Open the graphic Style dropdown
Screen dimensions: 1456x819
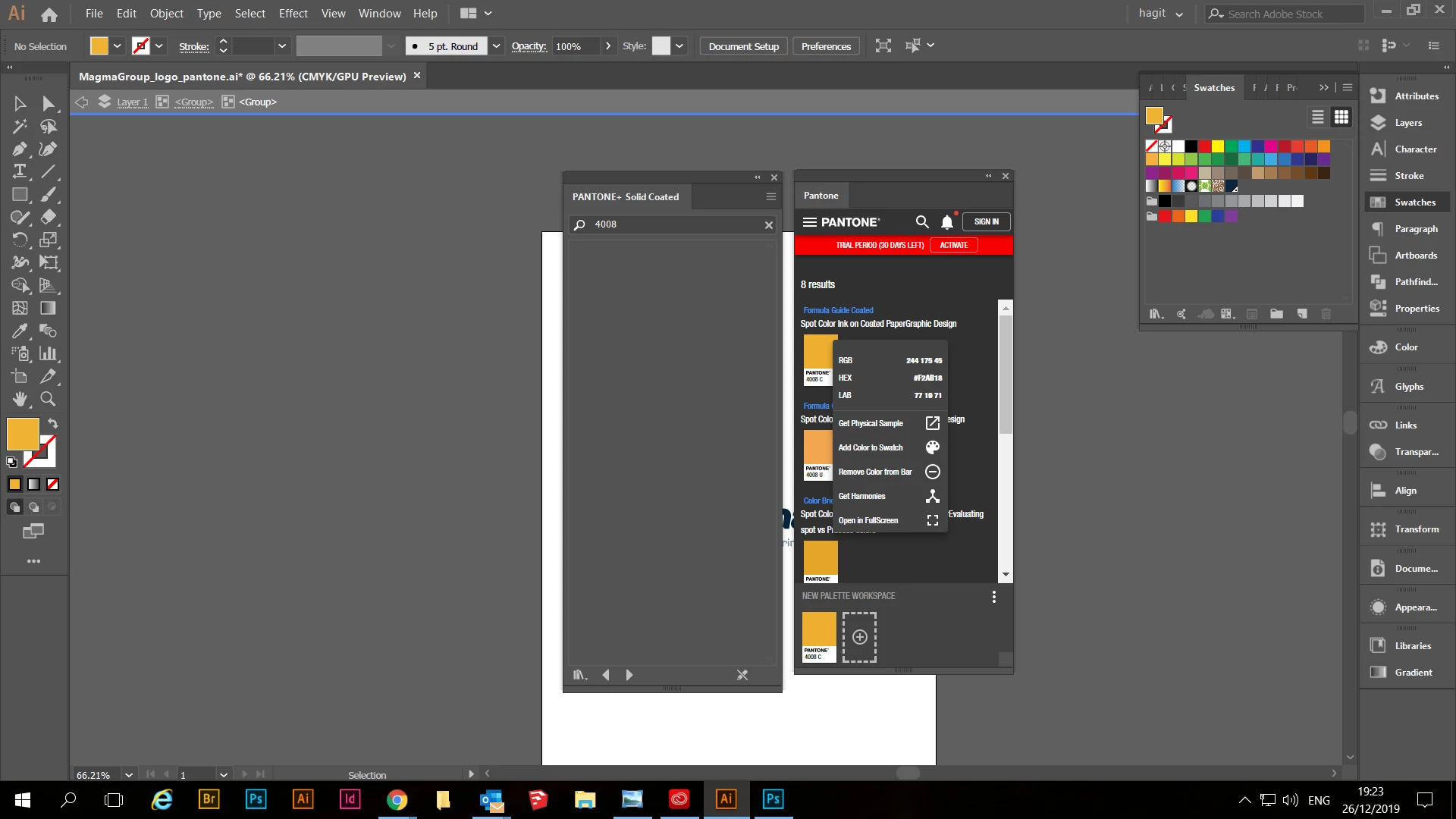(x=679, y=46)
